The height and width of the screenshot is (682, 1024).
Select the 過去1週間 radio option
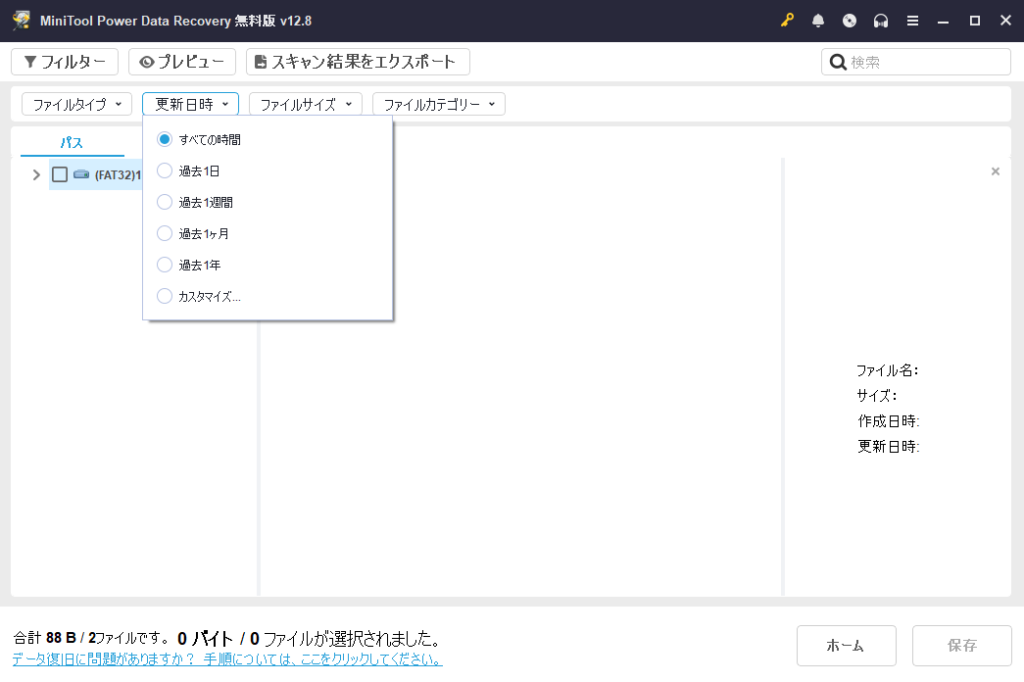coord(165,202)
